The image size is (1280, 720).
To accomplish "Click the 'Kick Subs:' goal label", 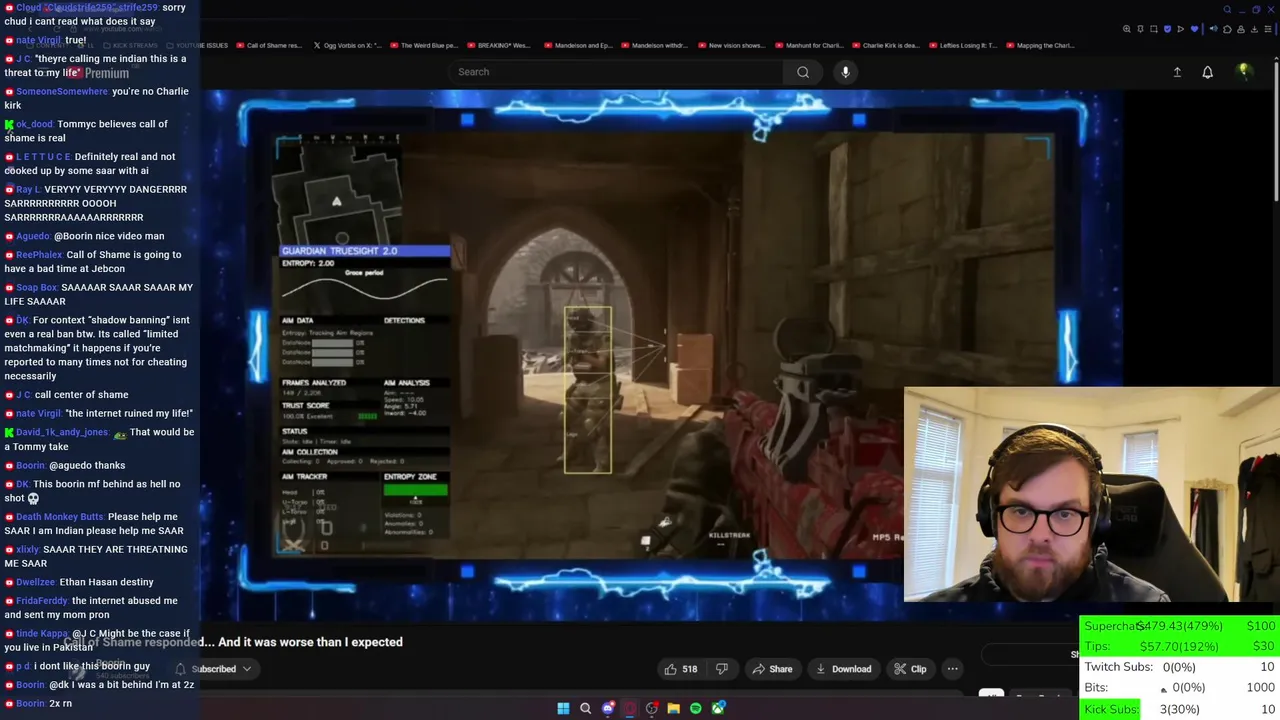I will [x=1111, y=709].
